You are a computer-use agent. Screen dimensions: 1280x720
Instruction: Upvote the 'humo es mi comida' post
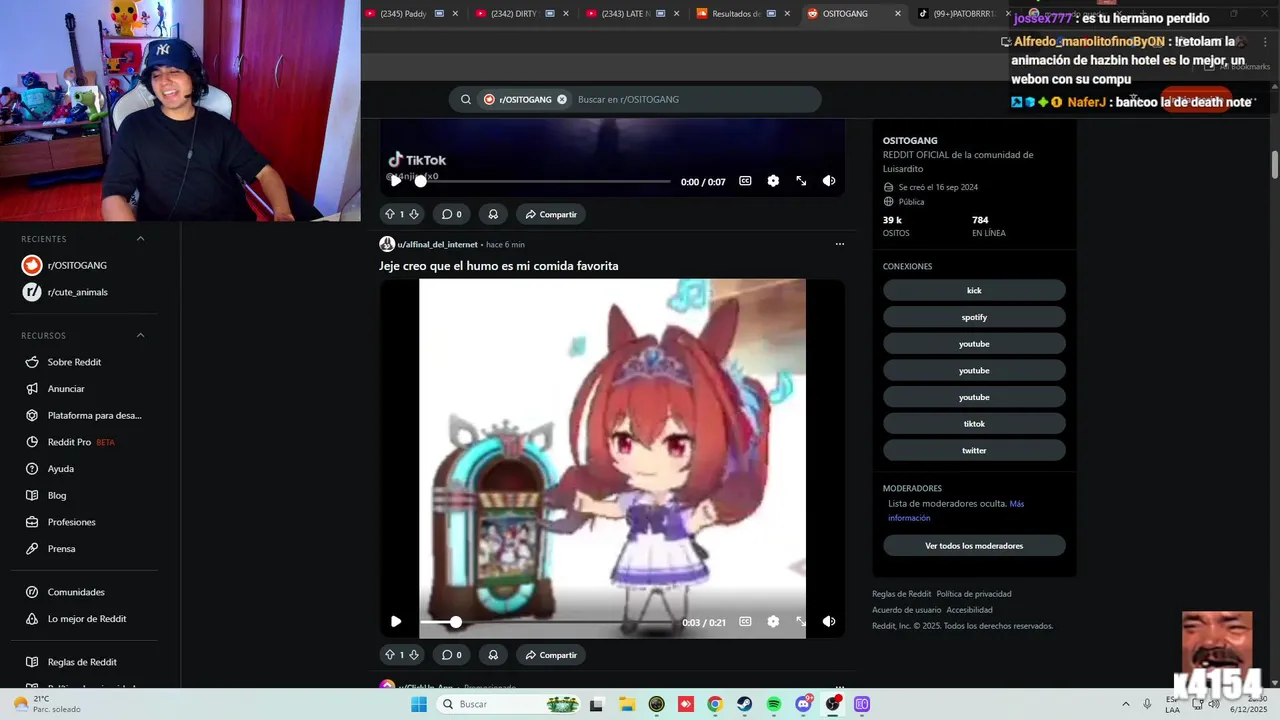point(390,655)
